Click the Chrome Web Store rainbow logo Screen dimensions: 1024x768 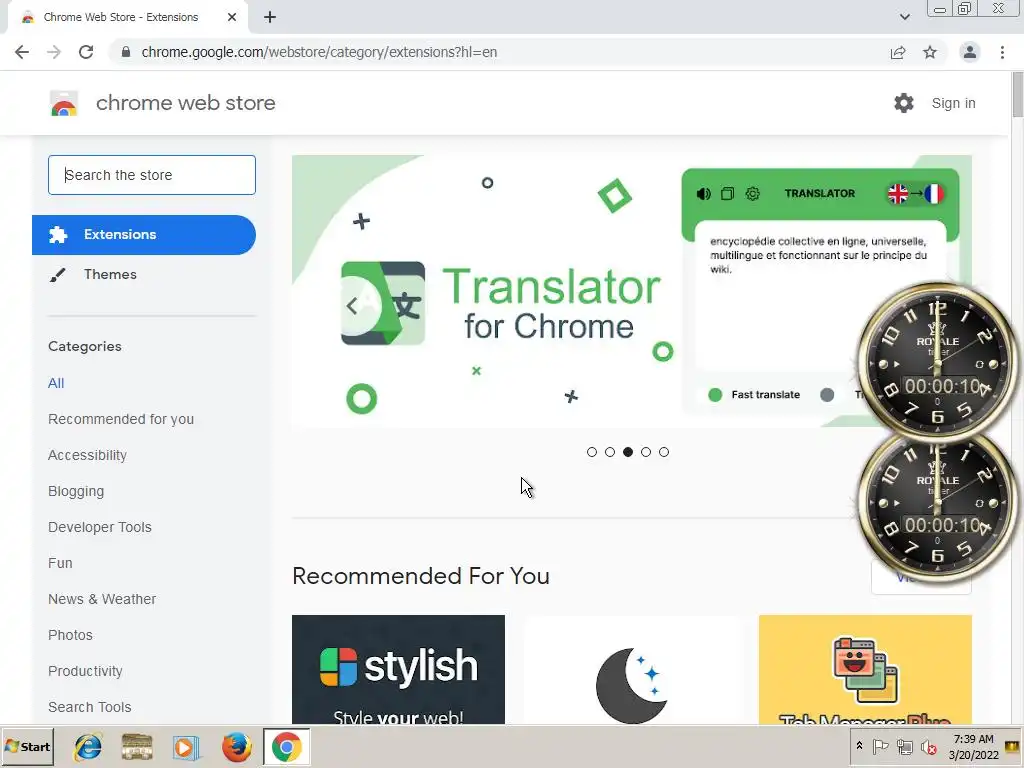[x=64, y=103]
